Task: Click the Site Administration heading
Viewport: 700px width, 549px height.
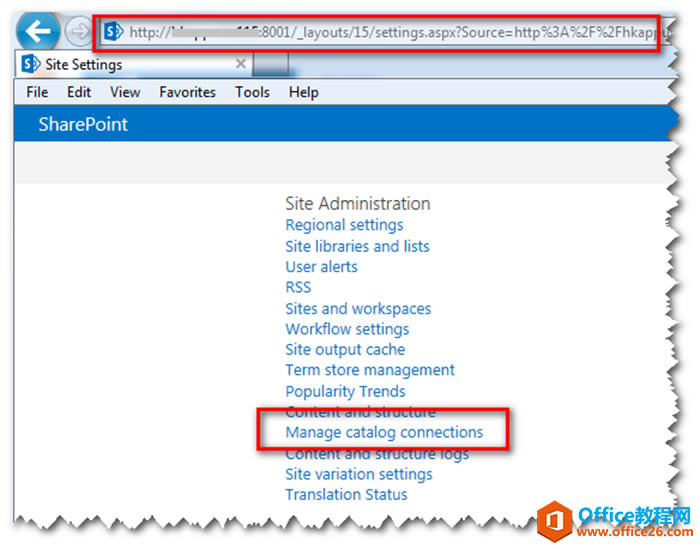Action: [x=358, y=204]
